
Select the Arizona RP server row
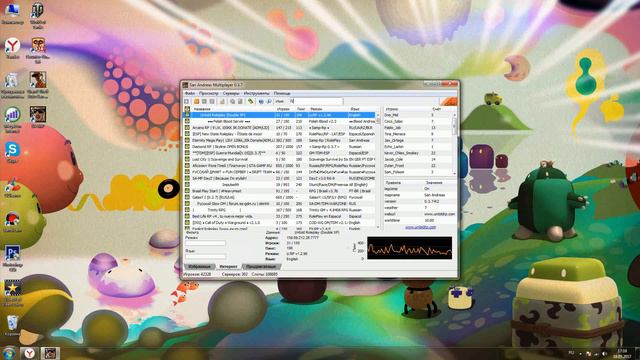click(280, 128)
